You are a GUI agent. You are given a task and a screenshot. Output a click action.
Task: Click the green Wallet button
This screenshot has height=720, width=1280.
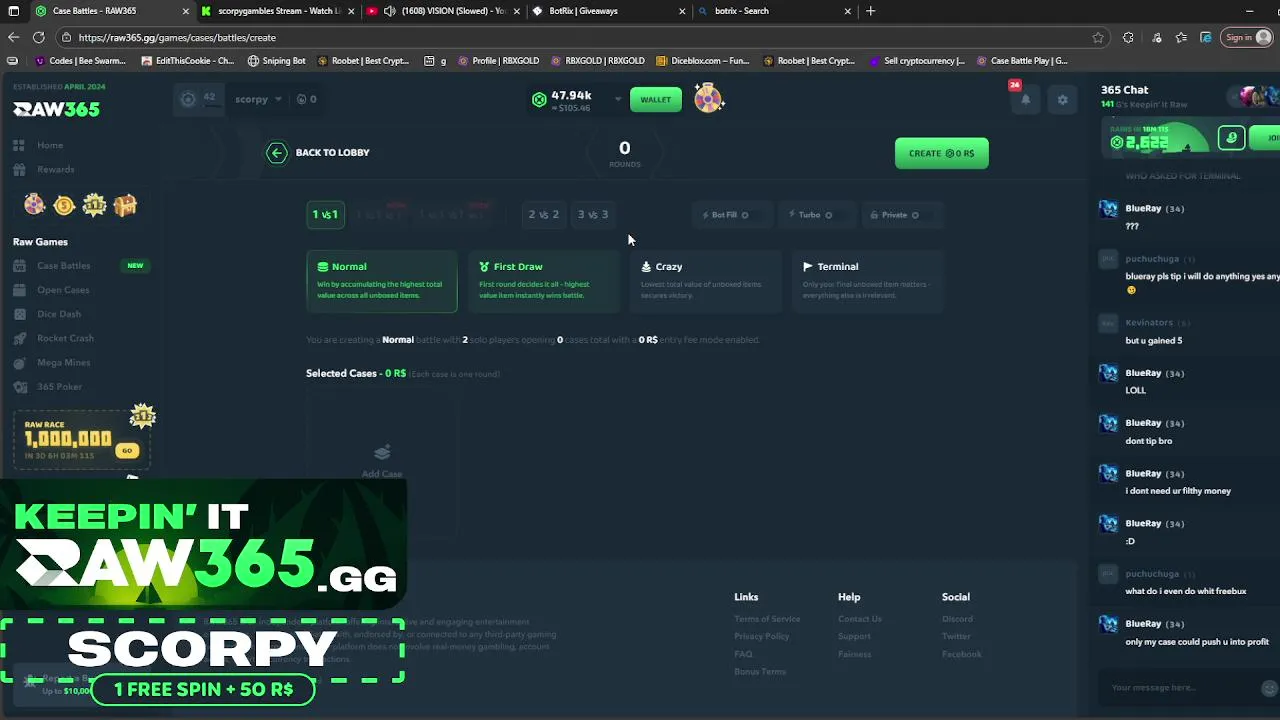pos(655,99)
